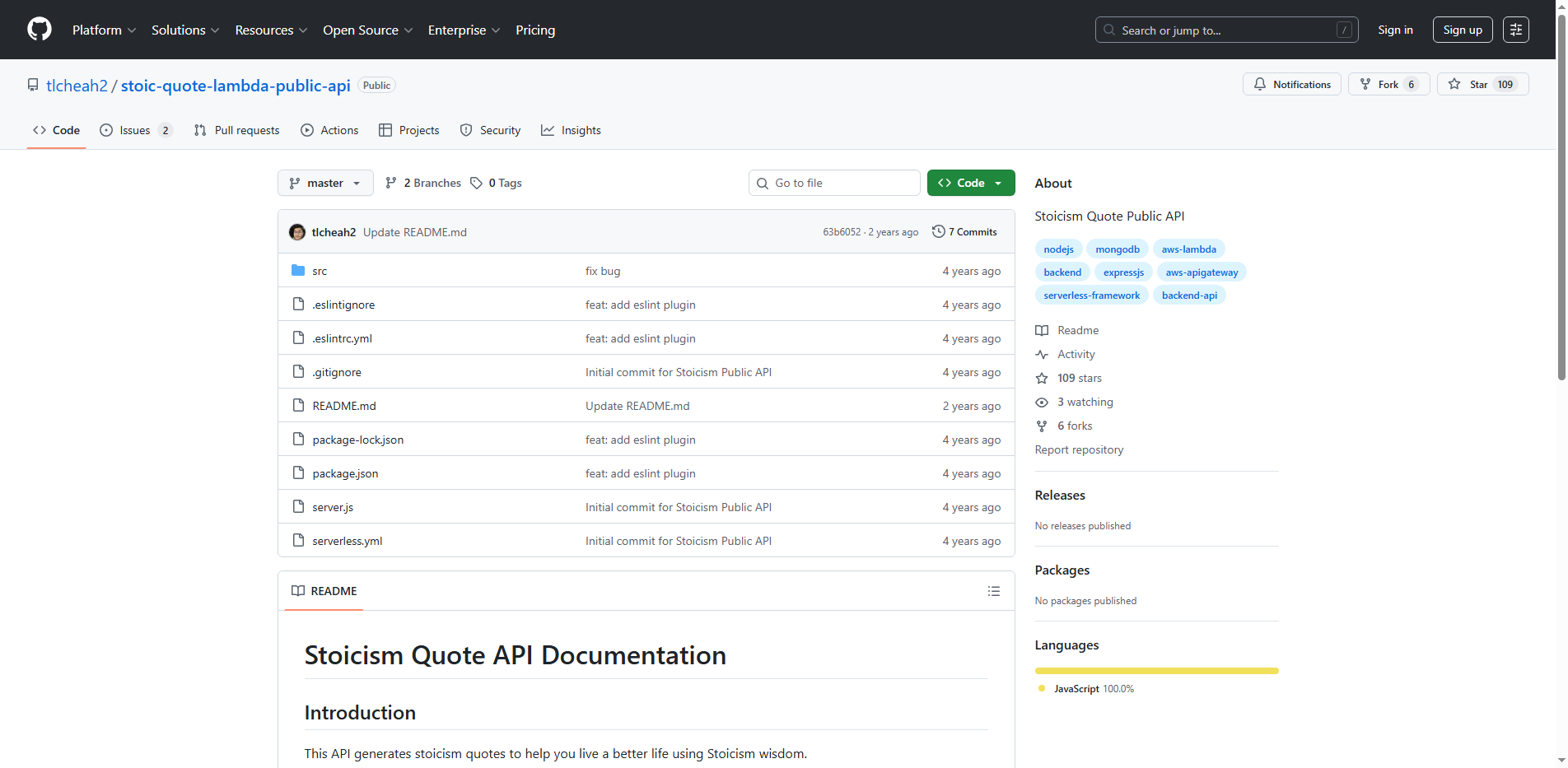1568x768 pixels.
Task: Open the stoic-quote-lambda-public-api repo link
Action: coord(236,86)
